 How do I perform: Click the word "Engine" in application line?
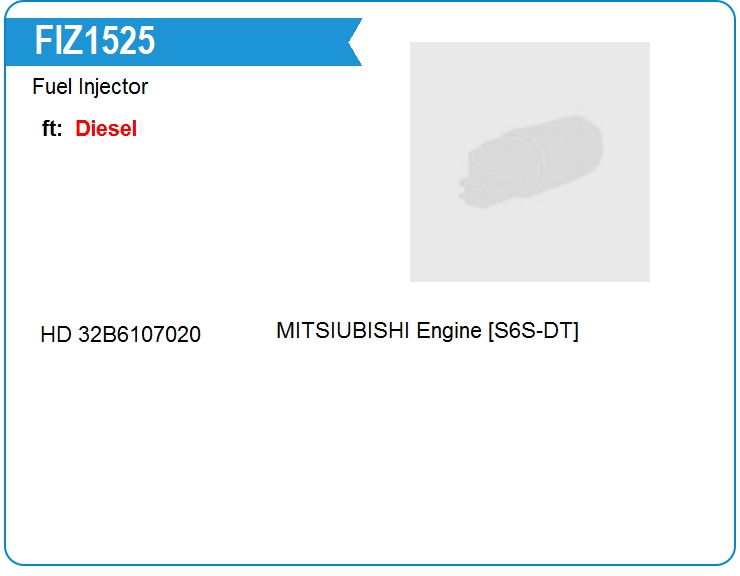(x=449, y=331)
